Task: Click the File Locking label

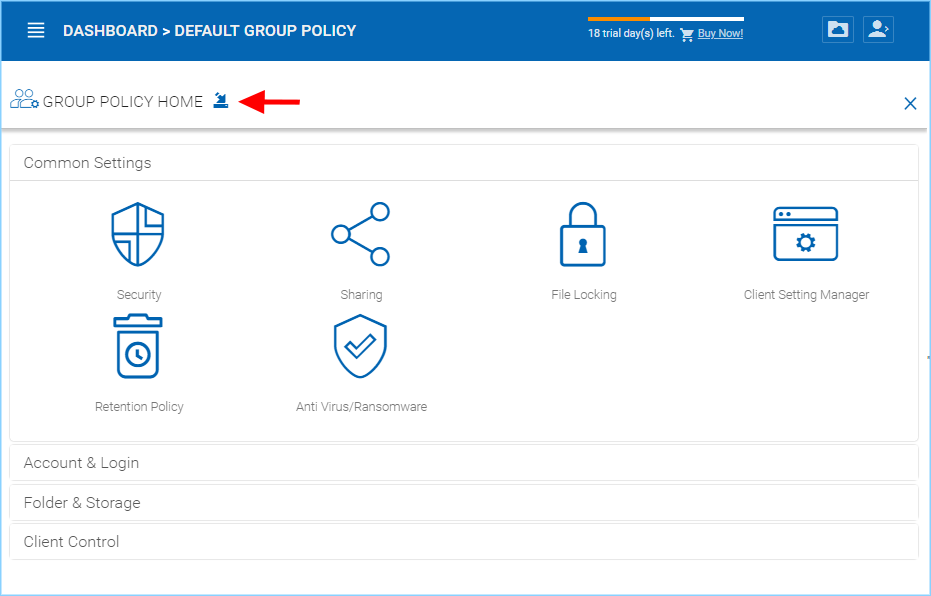Action: click(584, 294)
